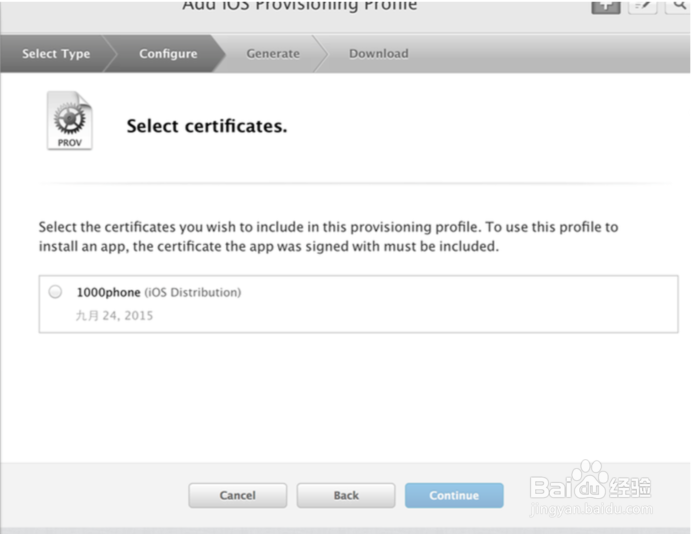Click the certificate date 九月 24, 2015
The width and height of the screenshot is (691, 534).
[x=115, y=315]
